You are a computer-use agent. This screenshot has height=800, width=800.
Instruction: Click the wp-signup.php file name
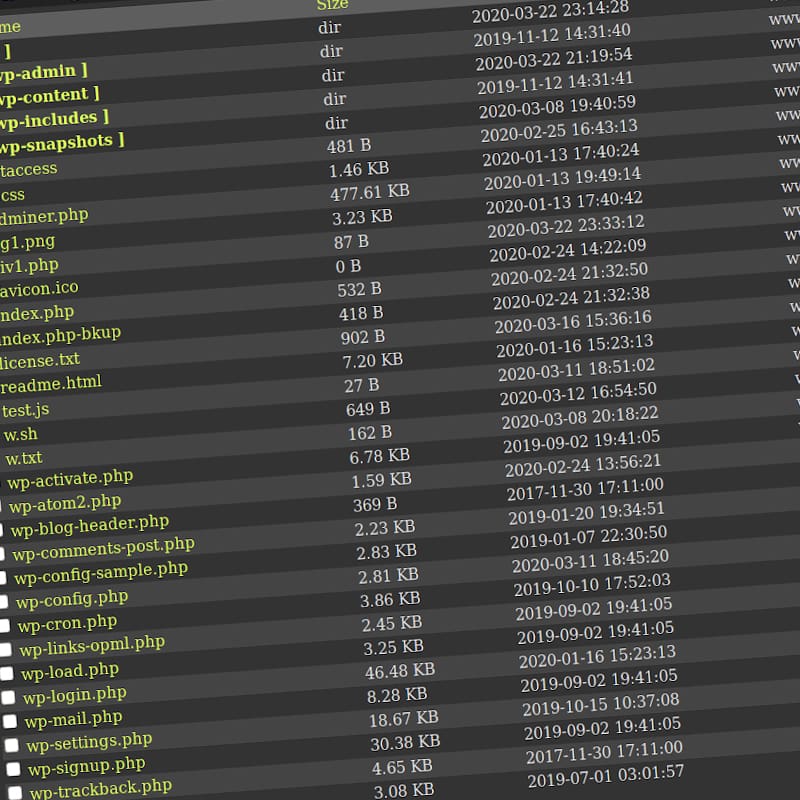coord(87,766)
